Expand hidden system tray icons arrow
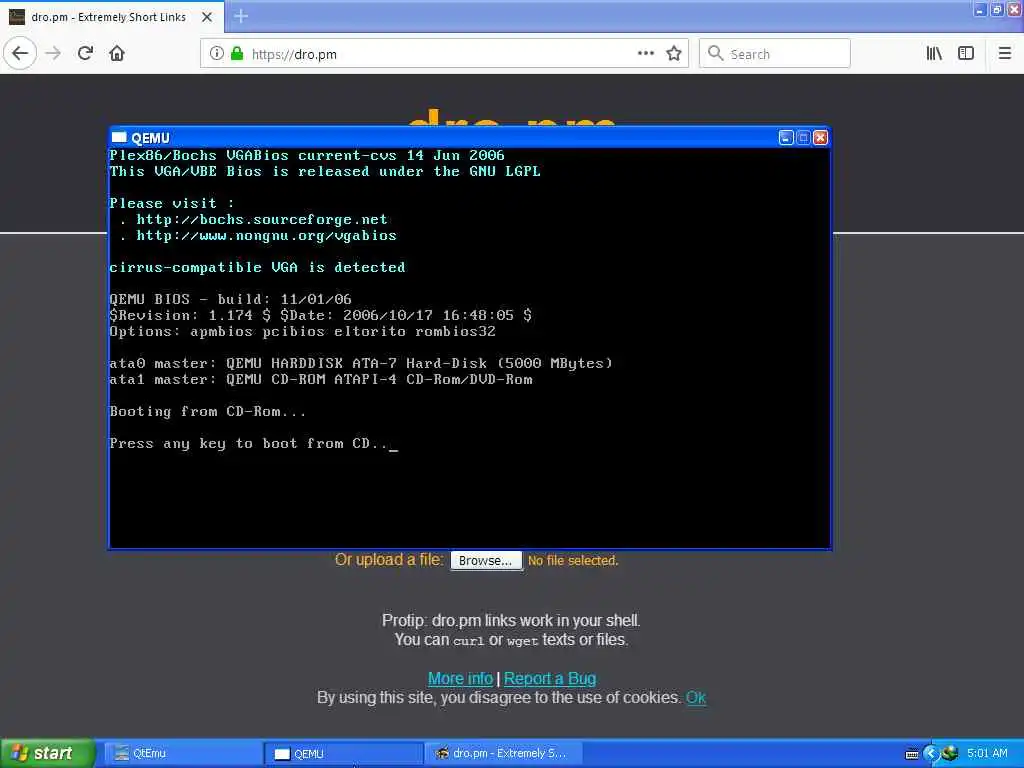Screen dimensions: 1024x768 (931, 754)
